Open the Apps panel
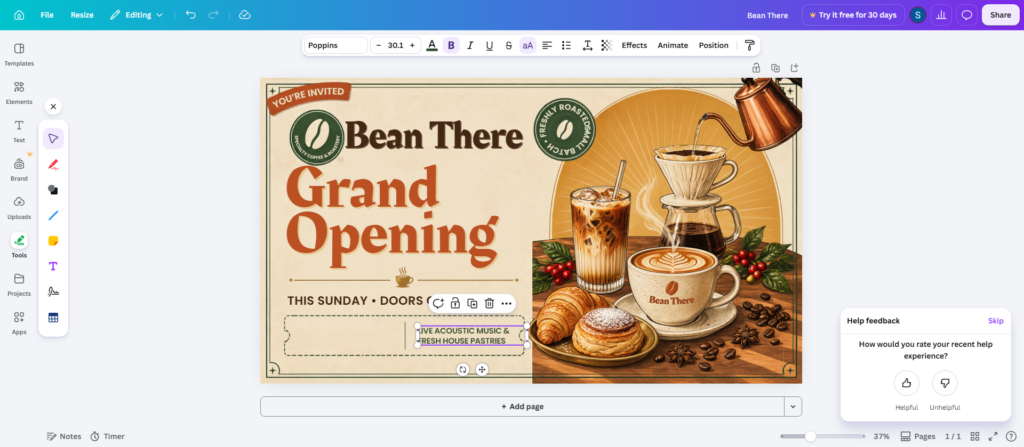 (x=19, y=323)
